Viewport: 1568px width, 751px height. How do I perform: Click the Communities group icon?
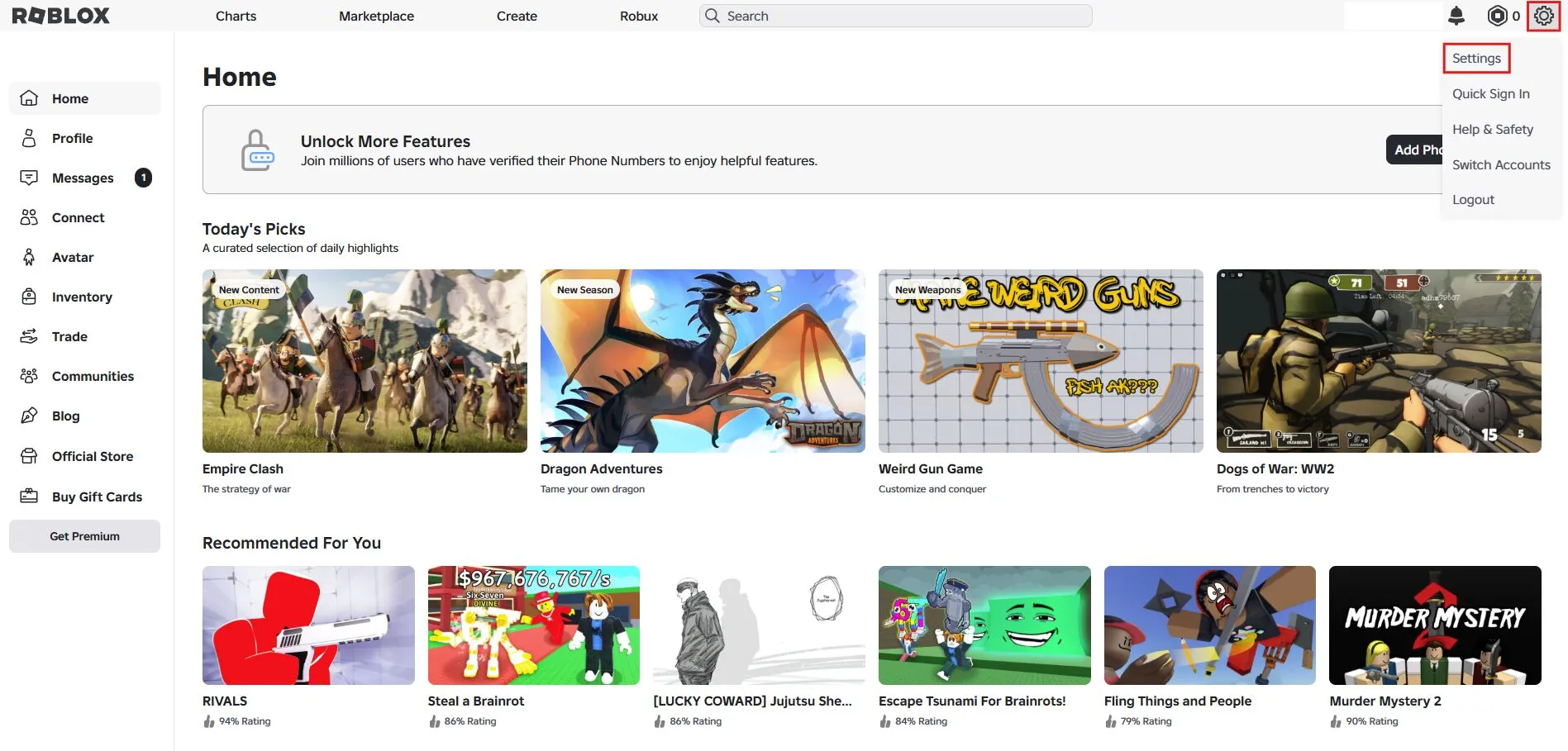[x=29, y=376]
